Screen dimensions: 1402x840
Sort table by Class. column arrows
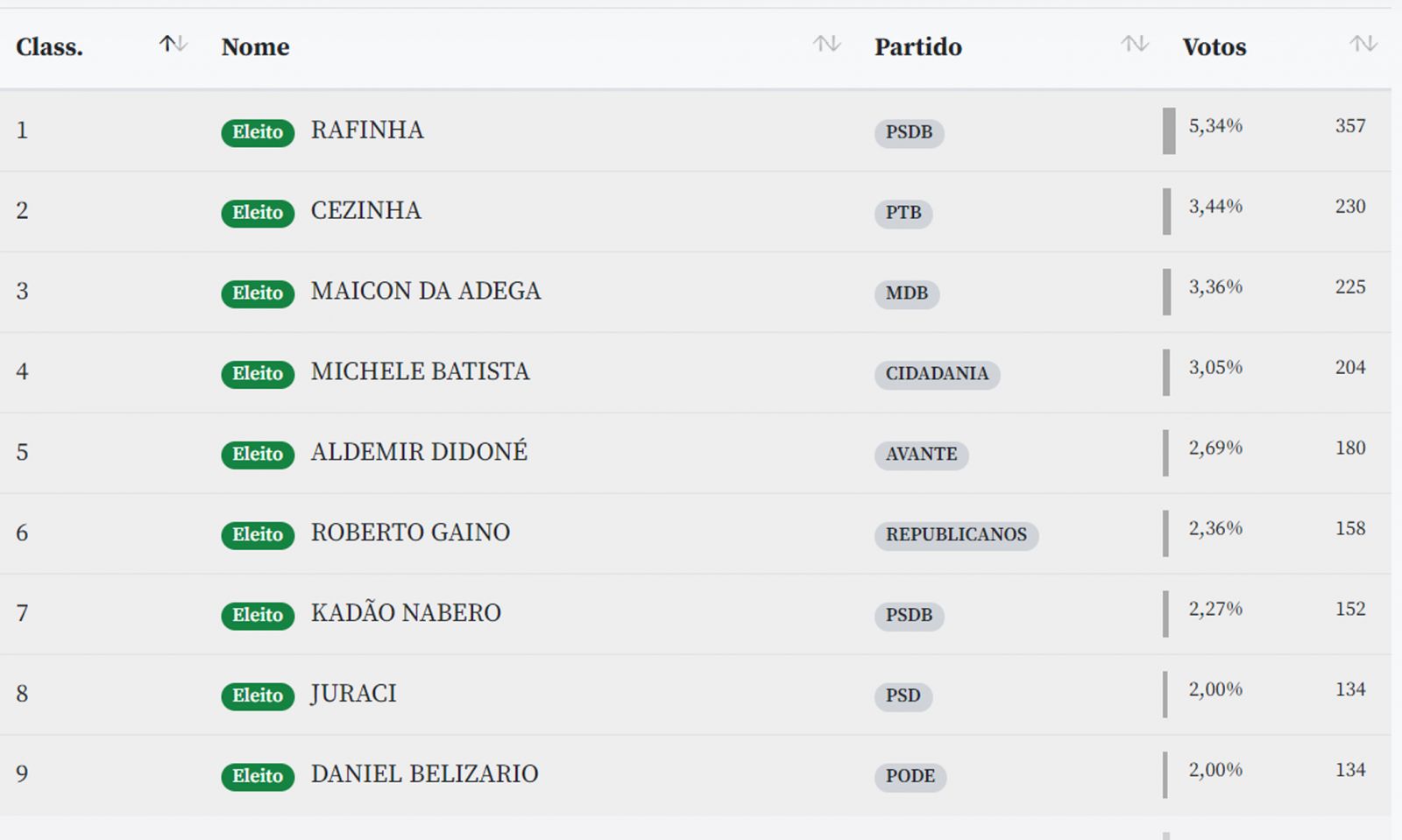[173, 44]
